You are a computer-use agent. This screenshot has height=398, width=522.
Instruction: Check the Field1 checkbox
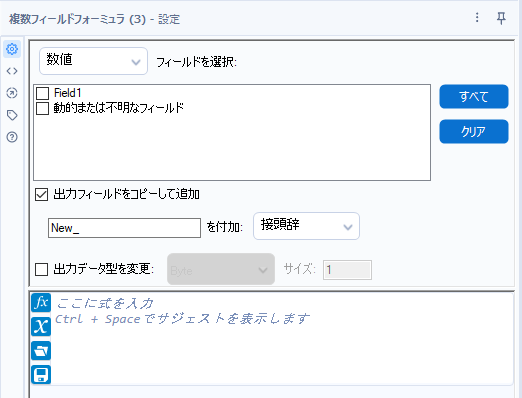pyautogui.click(x=43, y=93)
